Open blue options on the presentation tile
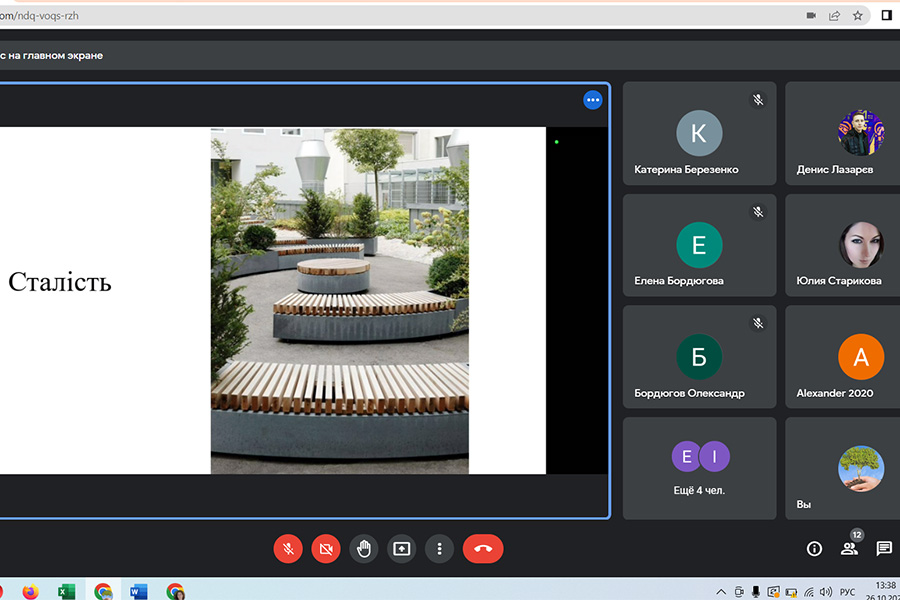The image size is (900, 600). pos(592,100)
